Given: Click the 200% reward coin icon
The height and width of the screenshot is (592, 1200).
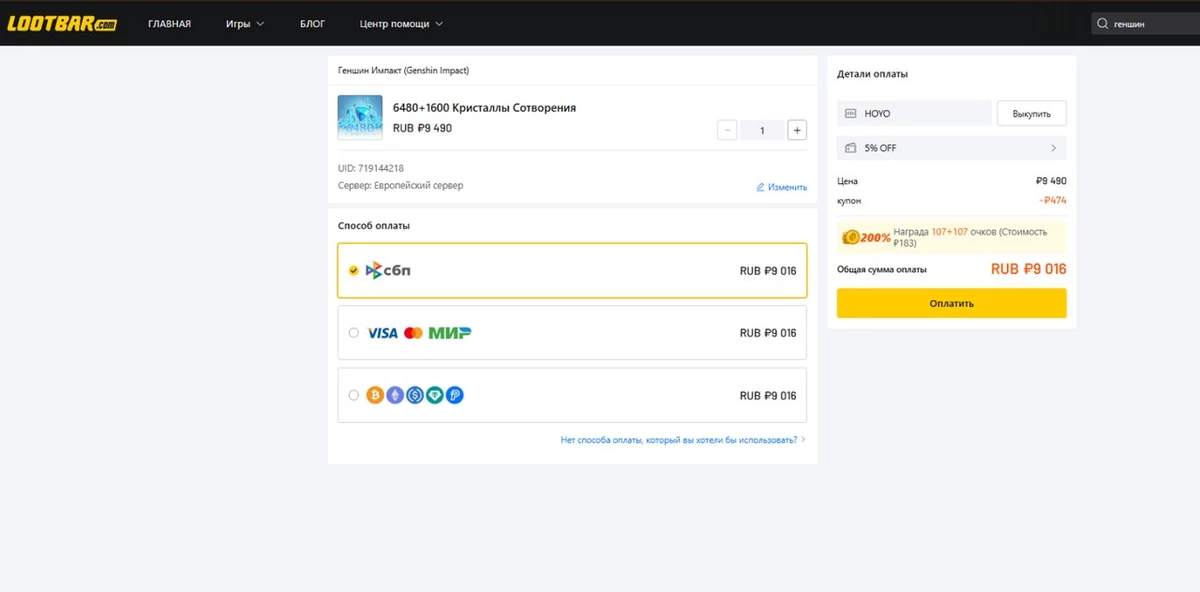Looking at the screenshot, I should 851,237.
